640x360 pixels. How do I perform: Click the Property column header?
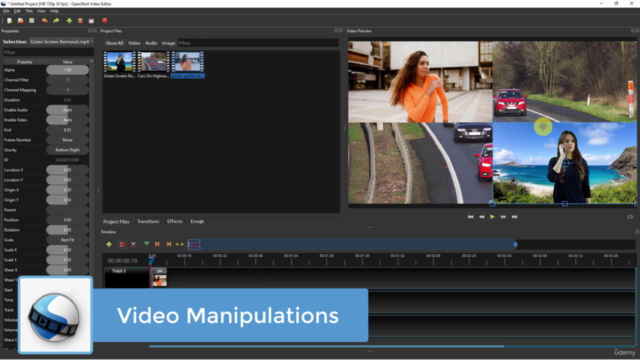24,62
